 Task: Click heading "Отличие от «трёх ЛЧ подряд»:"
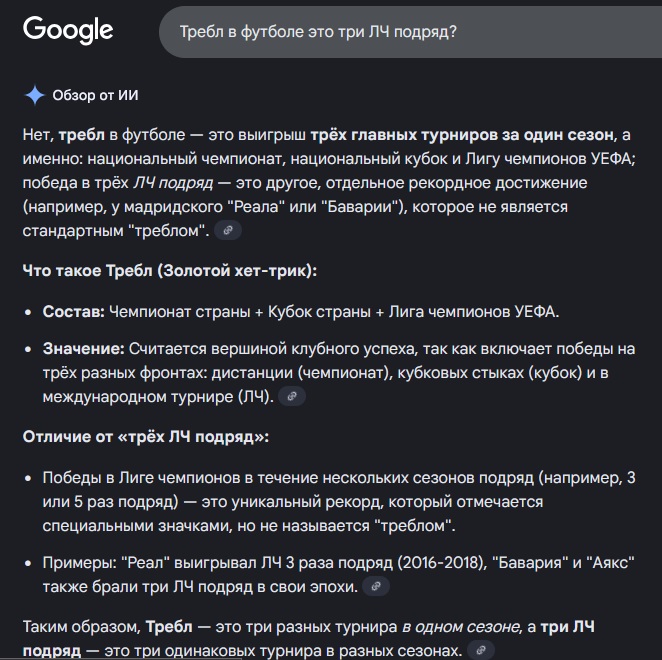(x=145, y=437)
